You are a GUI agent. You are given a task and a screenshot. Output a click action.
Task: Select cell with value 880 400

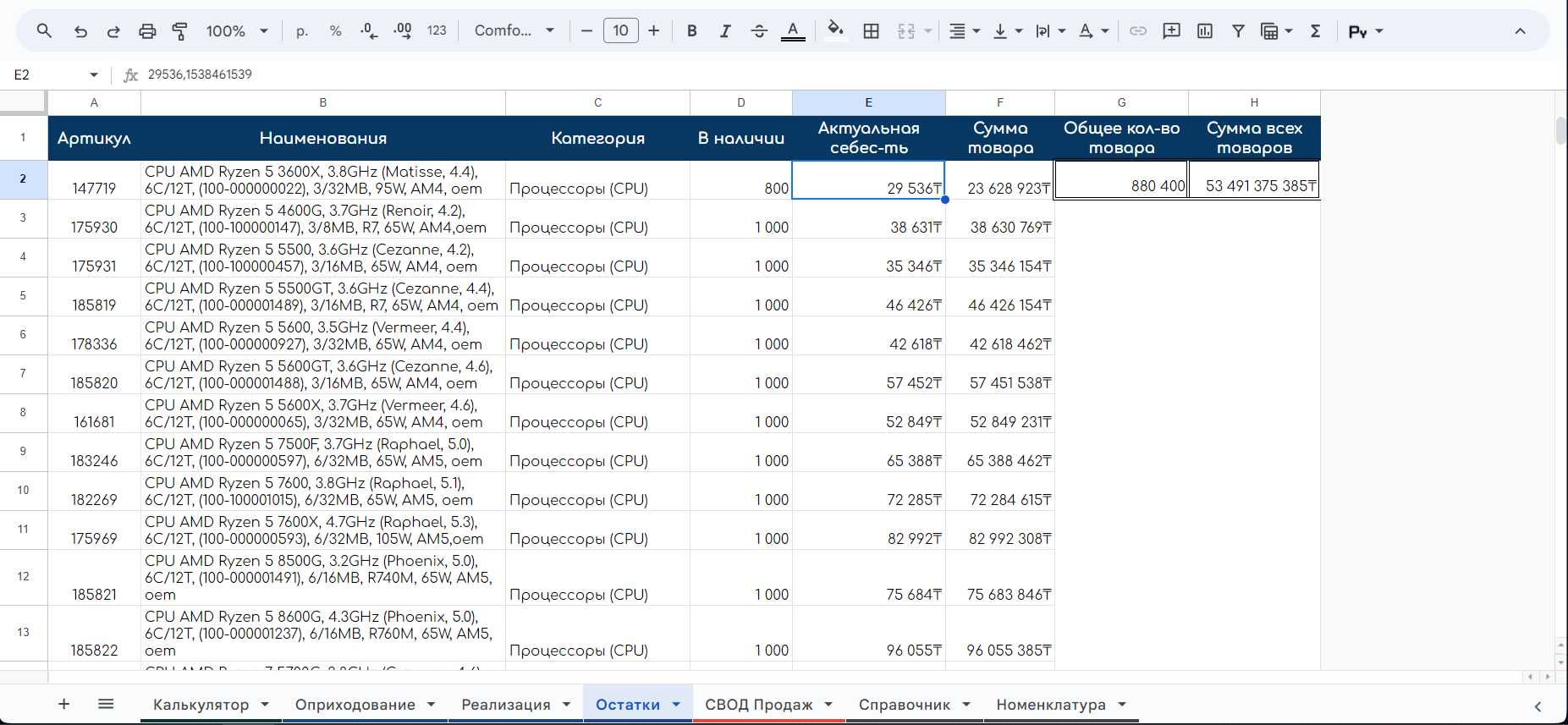coord(1121,179)
